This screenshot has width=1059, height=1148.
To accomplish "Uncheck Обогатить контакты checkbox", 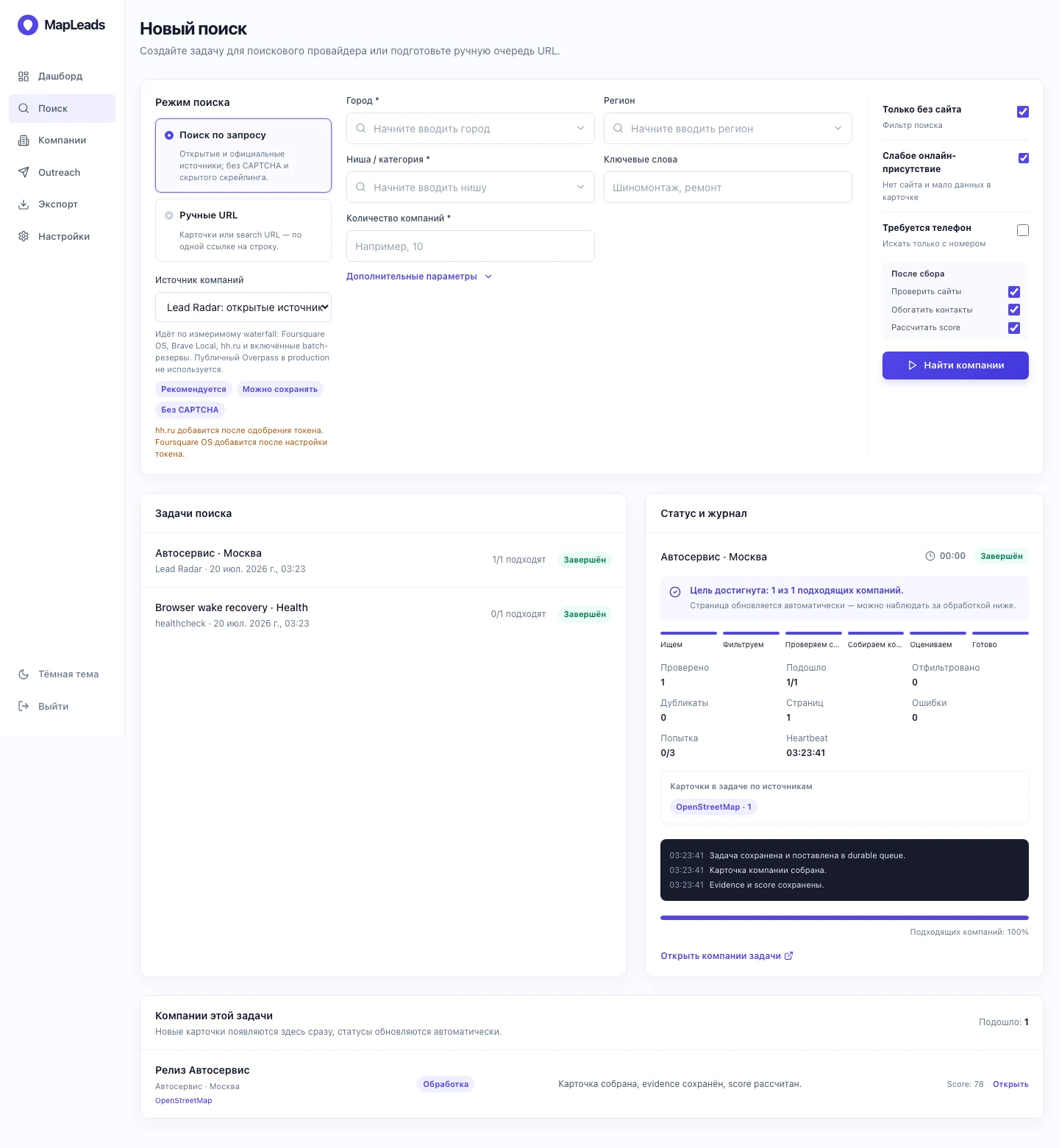I will [x=1014, y=310].
